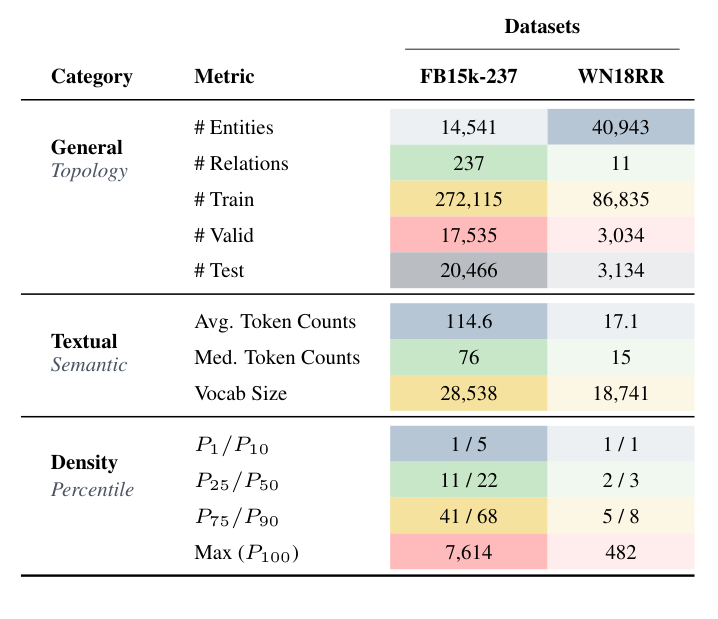Select the green cell showing 237

(x=468, y=163)
